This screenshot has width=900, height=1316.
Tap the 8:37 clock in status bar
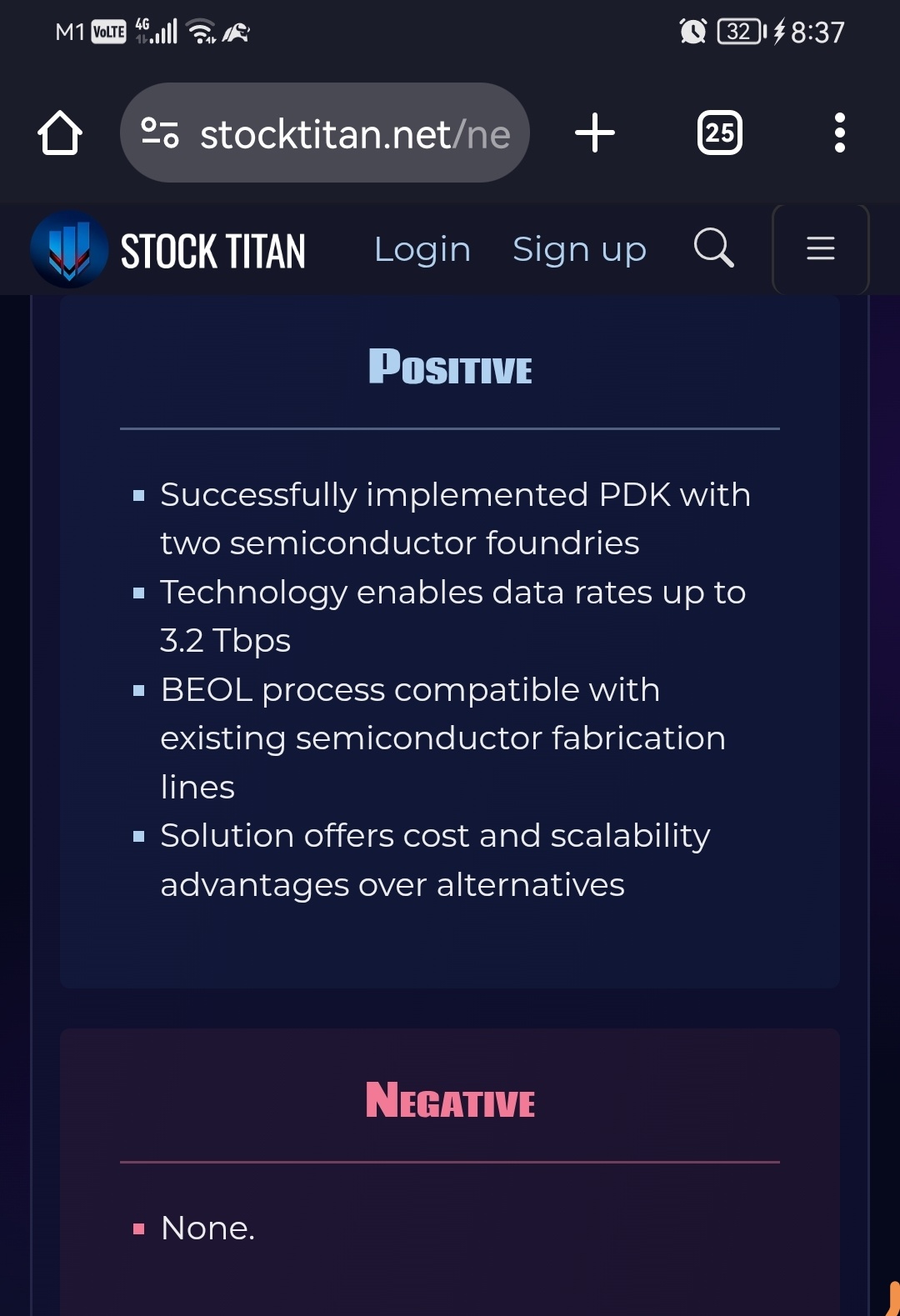(817, 33)
